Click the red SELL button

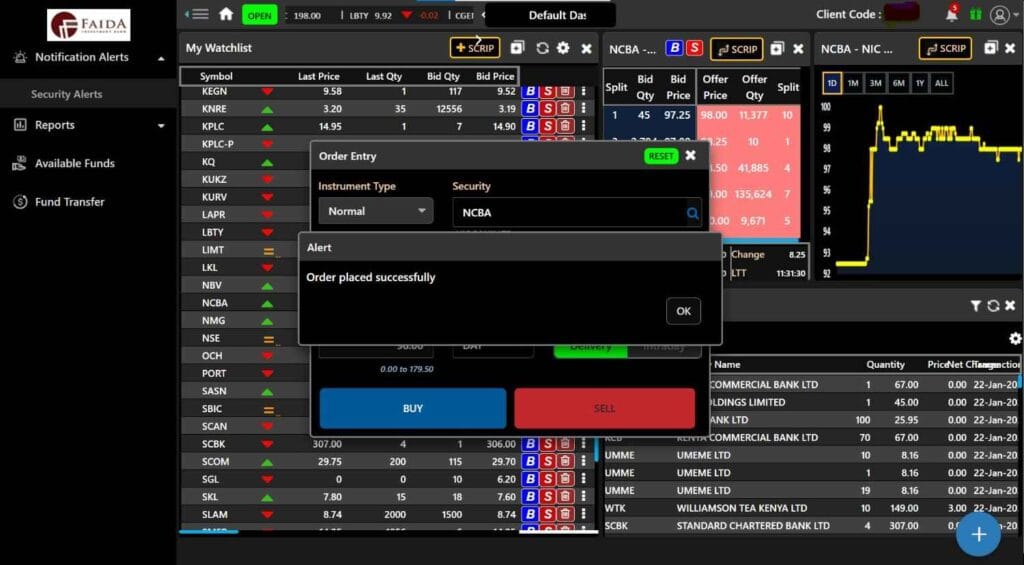point(604,408)
